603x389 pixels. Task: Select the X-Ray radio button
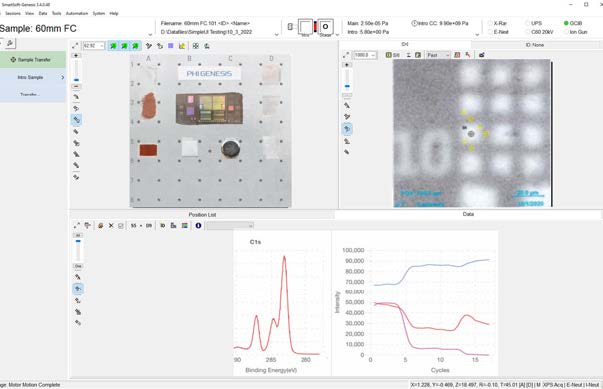490,23
